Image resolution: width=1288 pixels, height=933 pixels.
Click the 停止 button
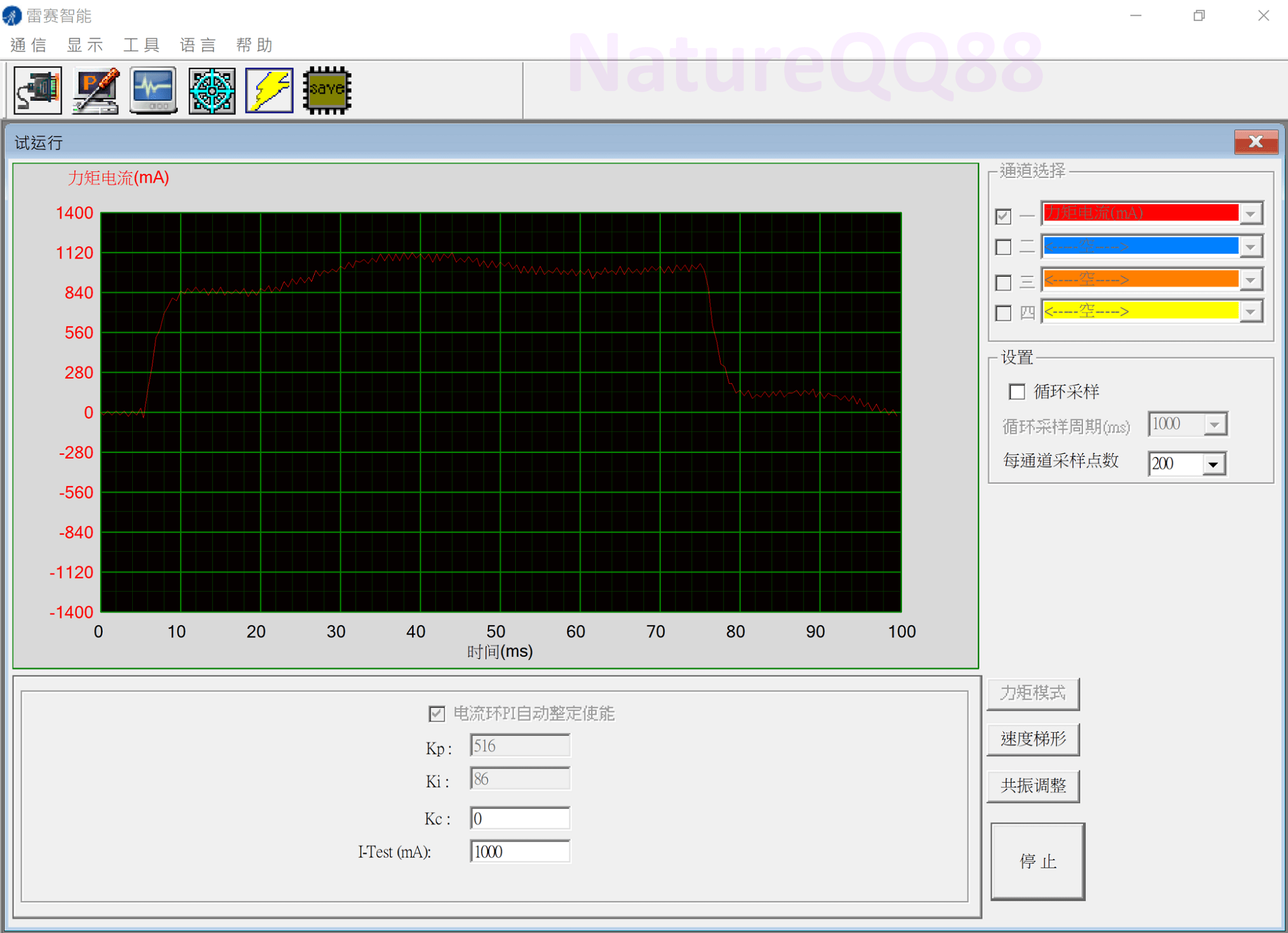click(x=1037, y=861)
